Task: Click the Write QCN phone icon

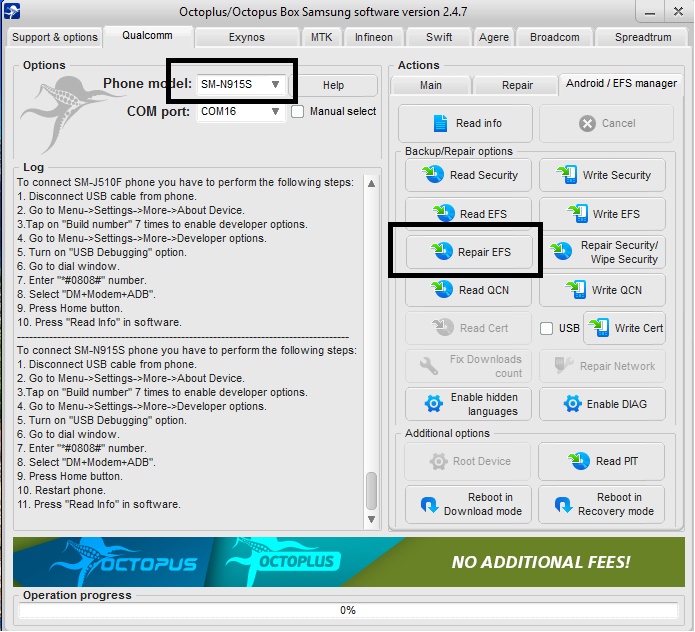Action: coord(576,289)
